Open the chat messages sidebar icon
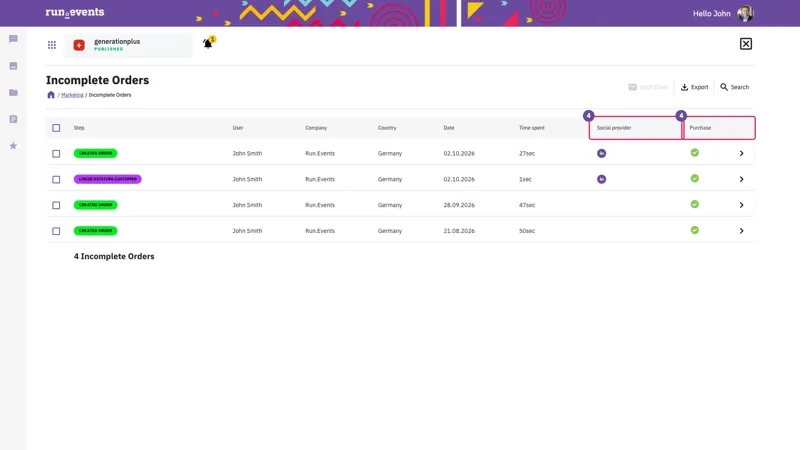Screen dimensions: 800x450 [x=13, y=39]
